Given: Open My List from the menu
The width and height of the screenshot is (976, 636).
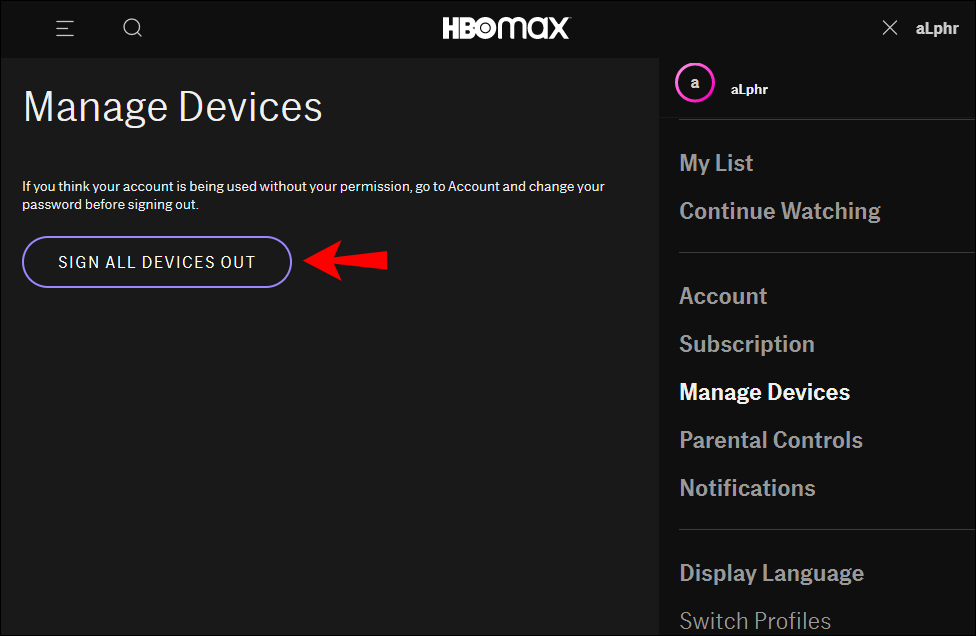Looking at the screenshot, I should tap(716, 163).
